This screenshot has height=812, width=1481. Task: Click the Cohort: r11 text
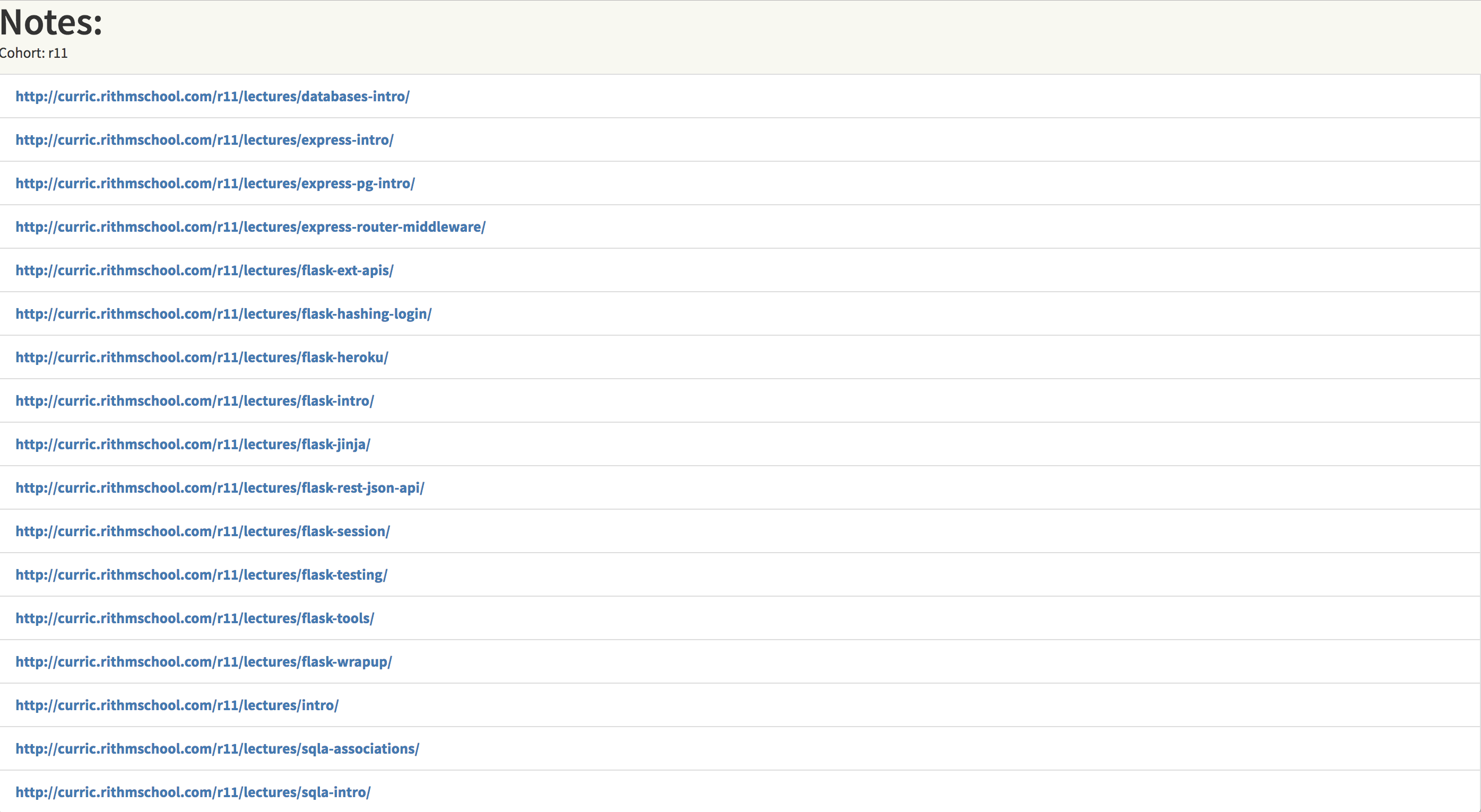pos(33,54)
